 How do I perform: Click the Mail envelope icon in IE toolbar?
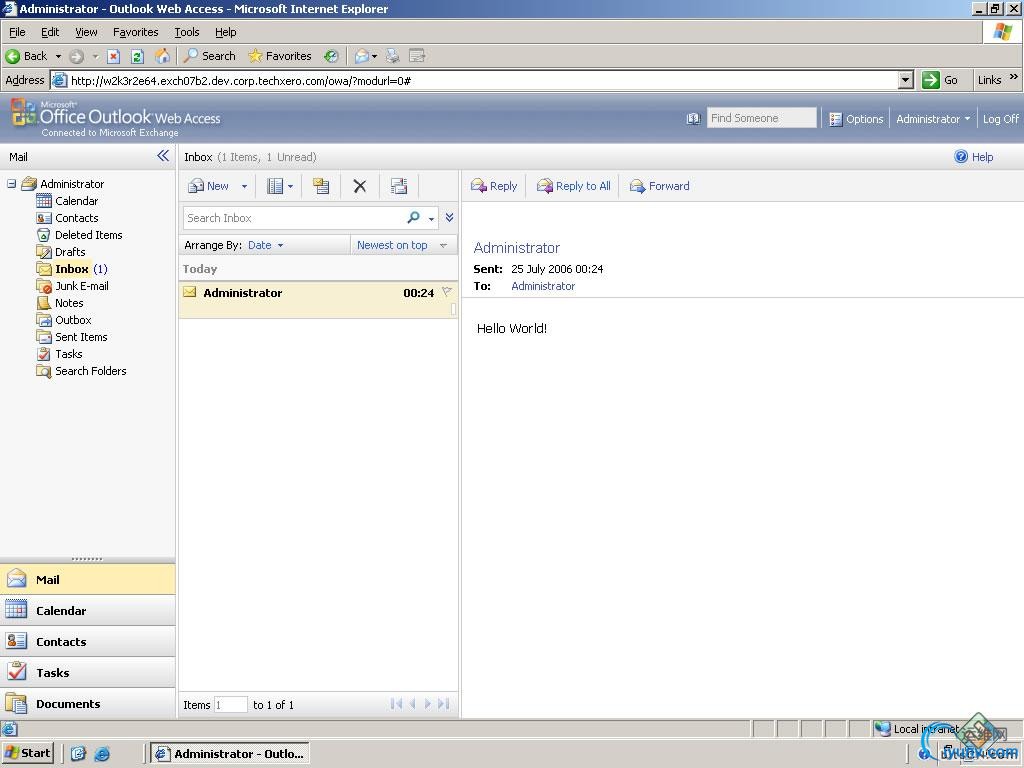pyautogui.click(x=362, y=56)
